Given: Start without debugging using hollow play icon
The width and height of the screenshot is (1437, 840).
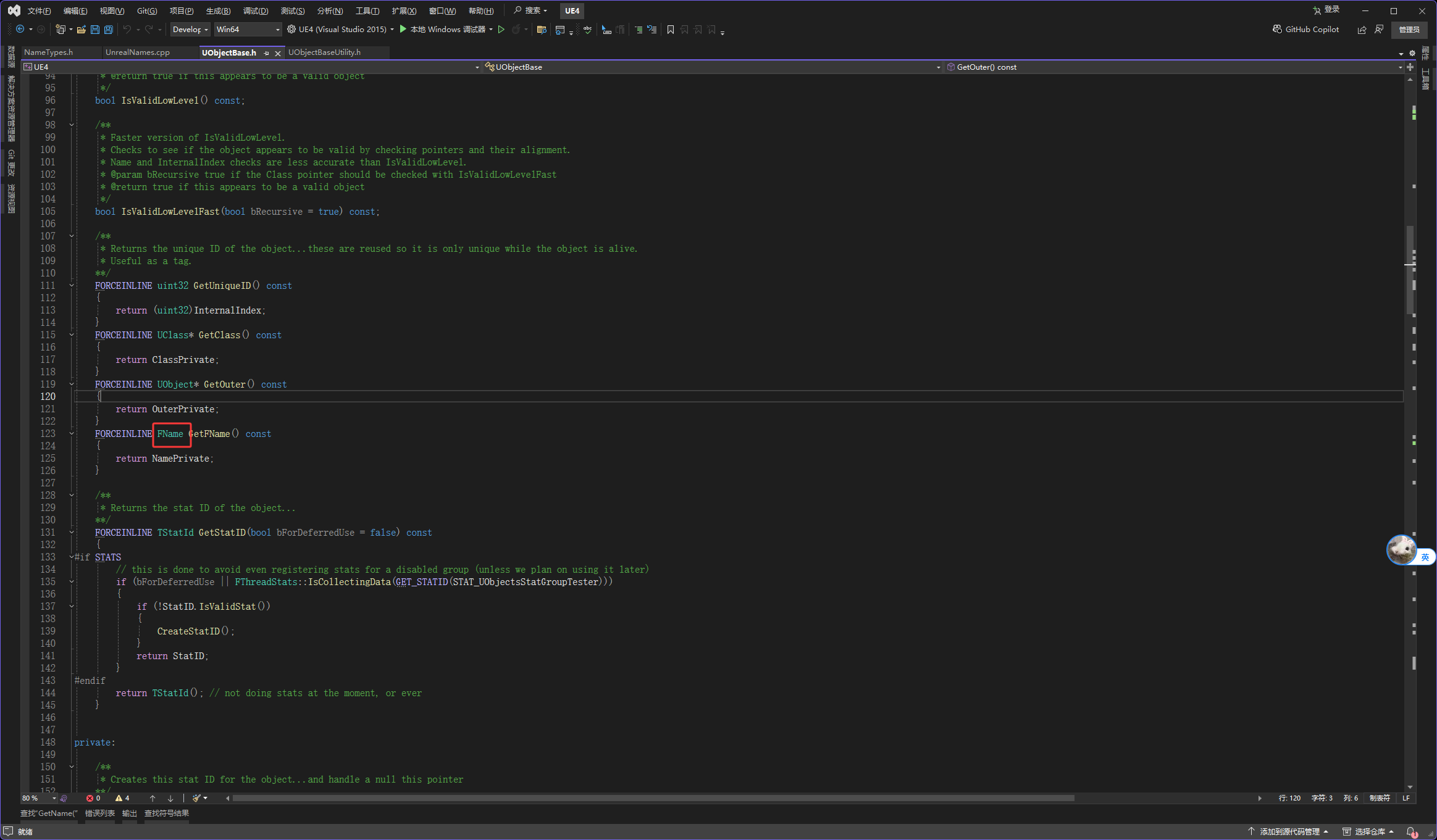Looking at the screenshot, I should point(501,30).
